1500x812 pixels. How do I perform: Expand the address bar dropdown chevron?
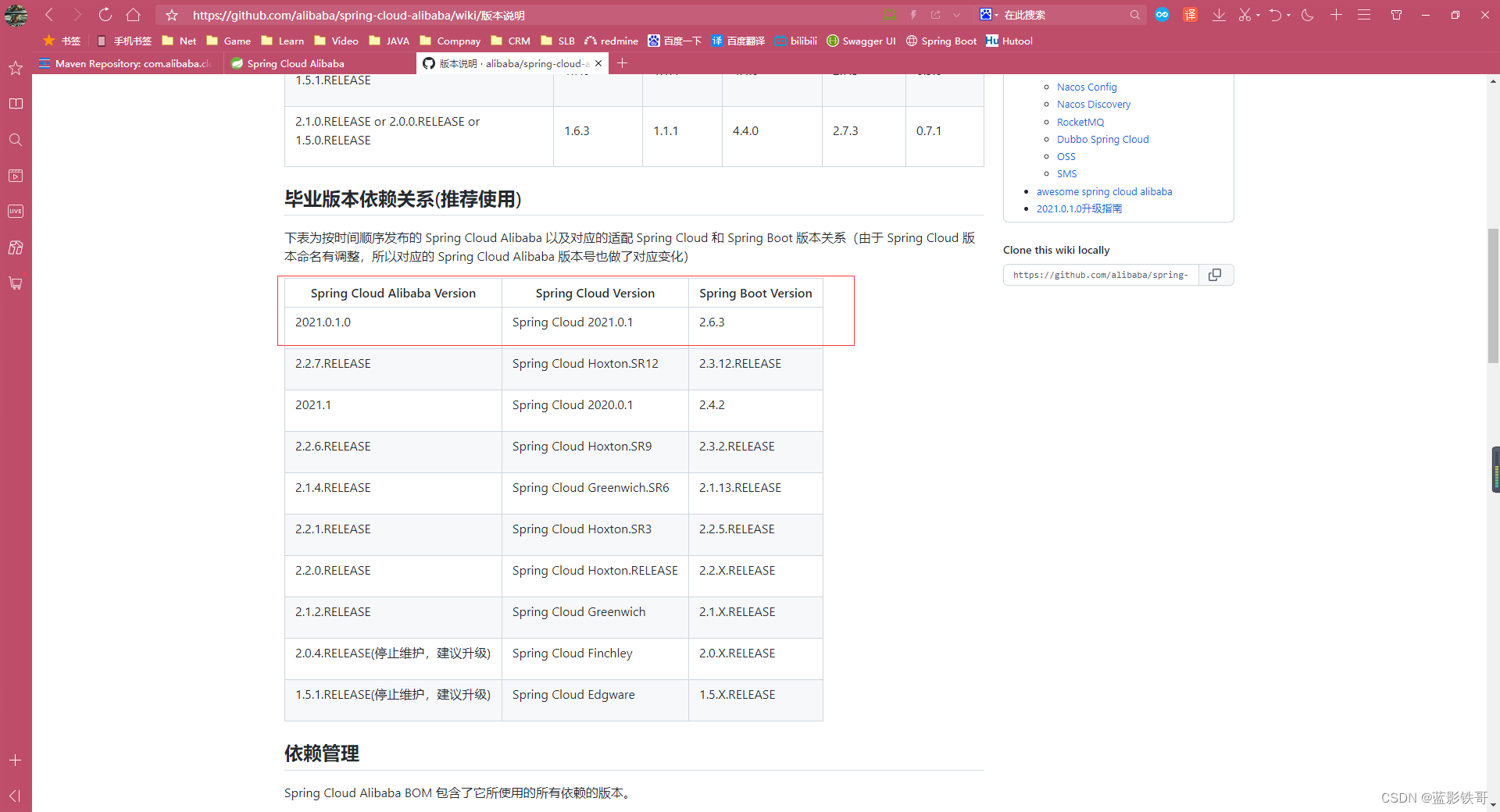[x=956, y=15]
